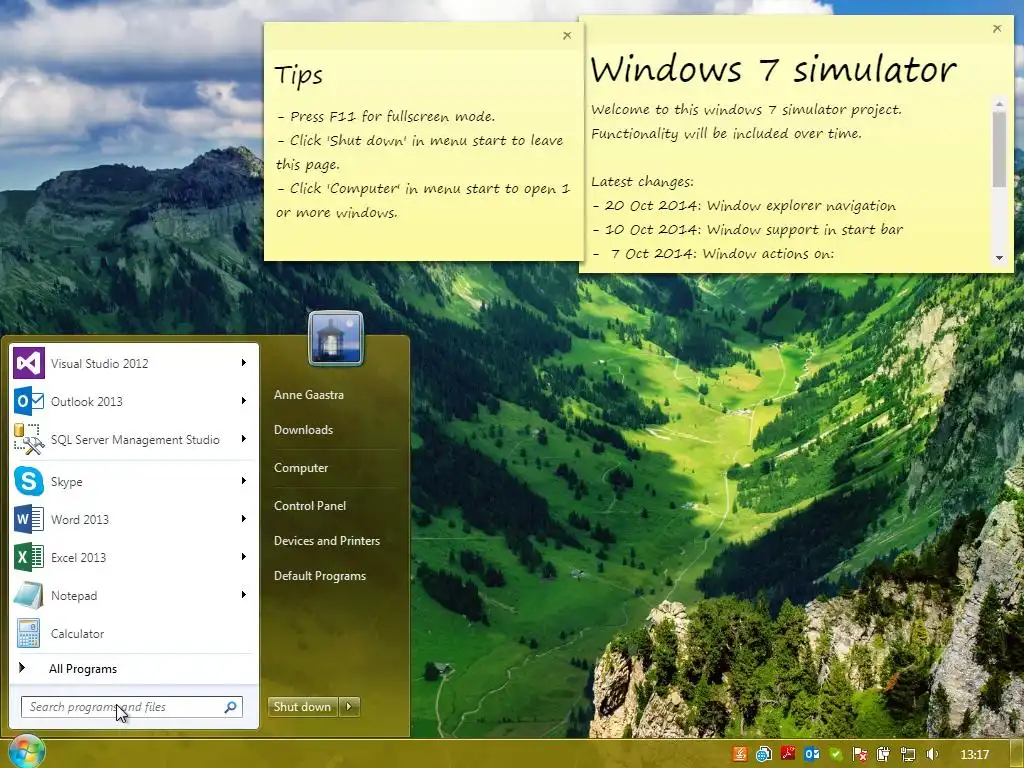
Task: Open Default Programs
Action: coord(320,576)
